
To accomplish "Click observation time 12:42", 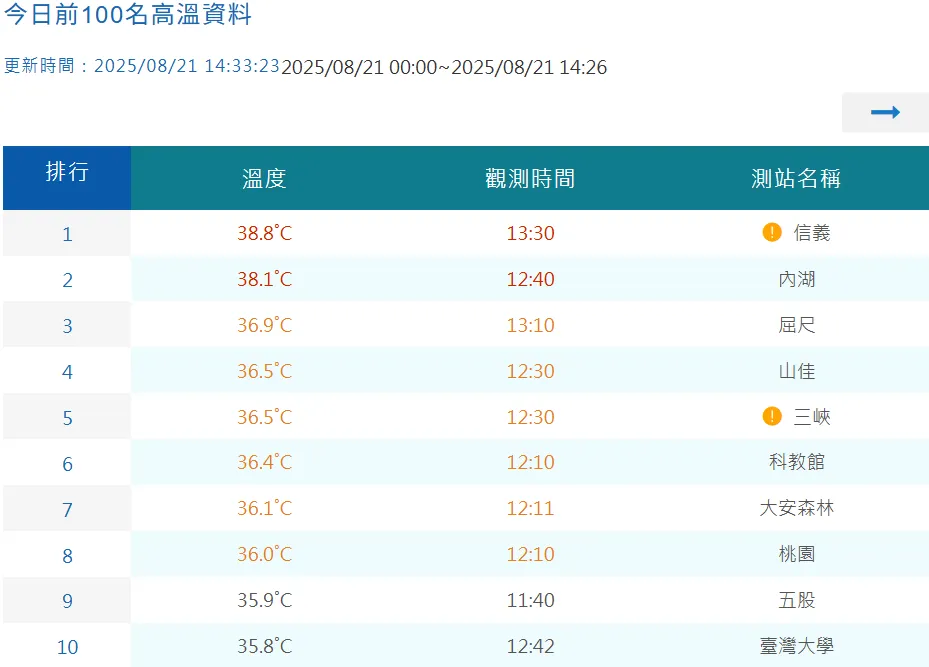I will 530,646.
